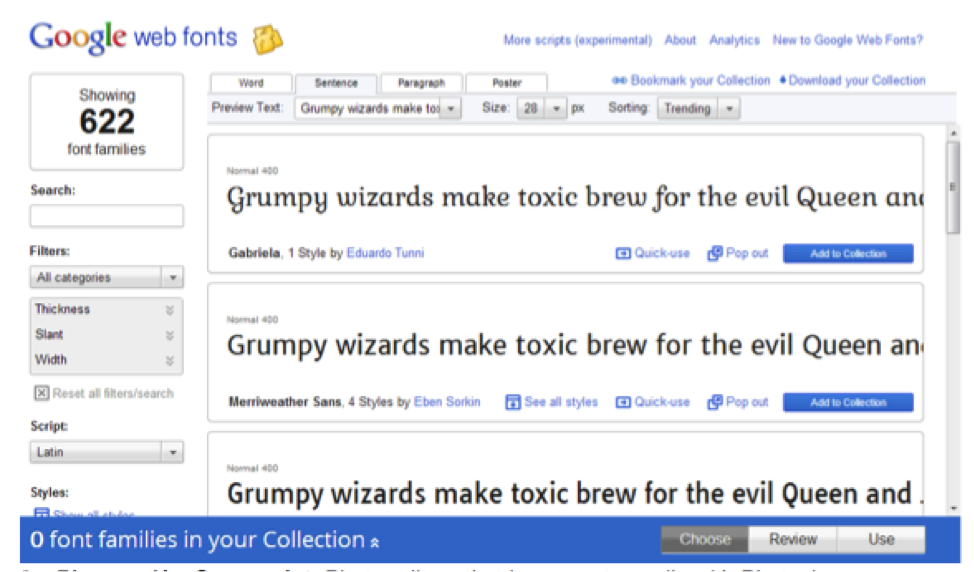
Task: Click the font list scrollbar thumb
Action: [x=953, y=187]
